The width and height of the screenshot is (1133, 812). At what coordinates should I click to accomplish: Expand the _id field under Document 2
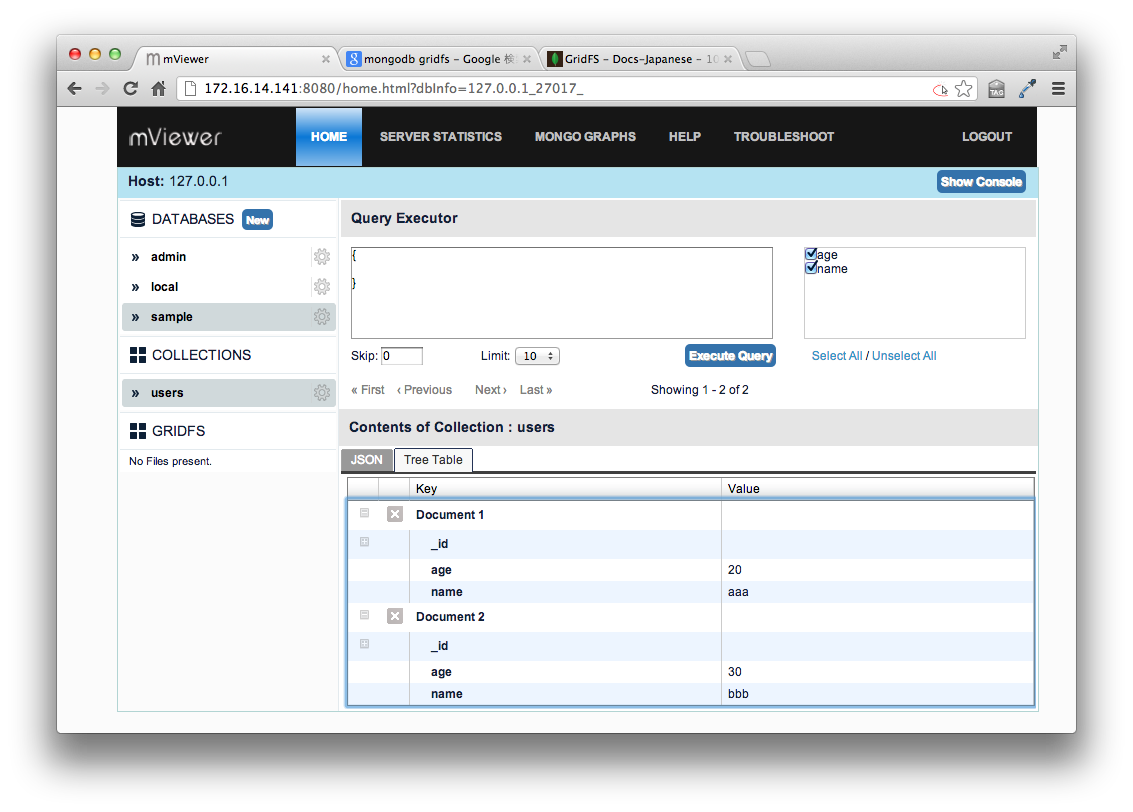[x=364, y=644]
